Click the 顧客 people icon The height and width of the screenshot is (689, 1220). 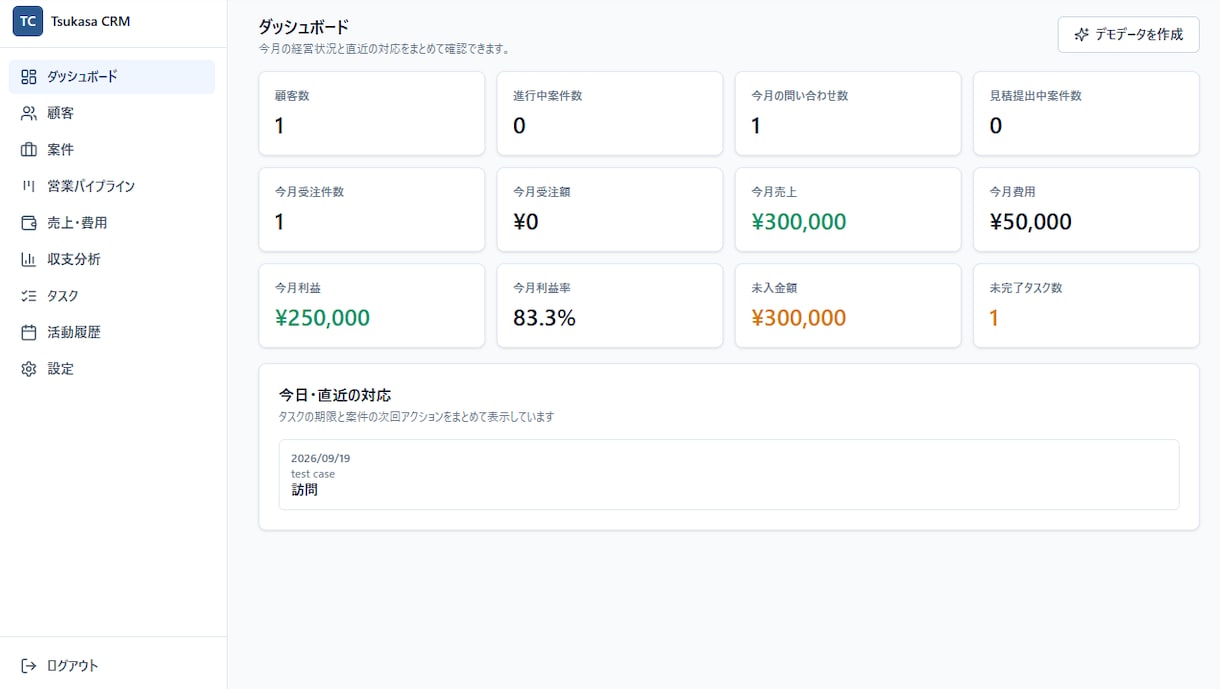click(29, 113)
